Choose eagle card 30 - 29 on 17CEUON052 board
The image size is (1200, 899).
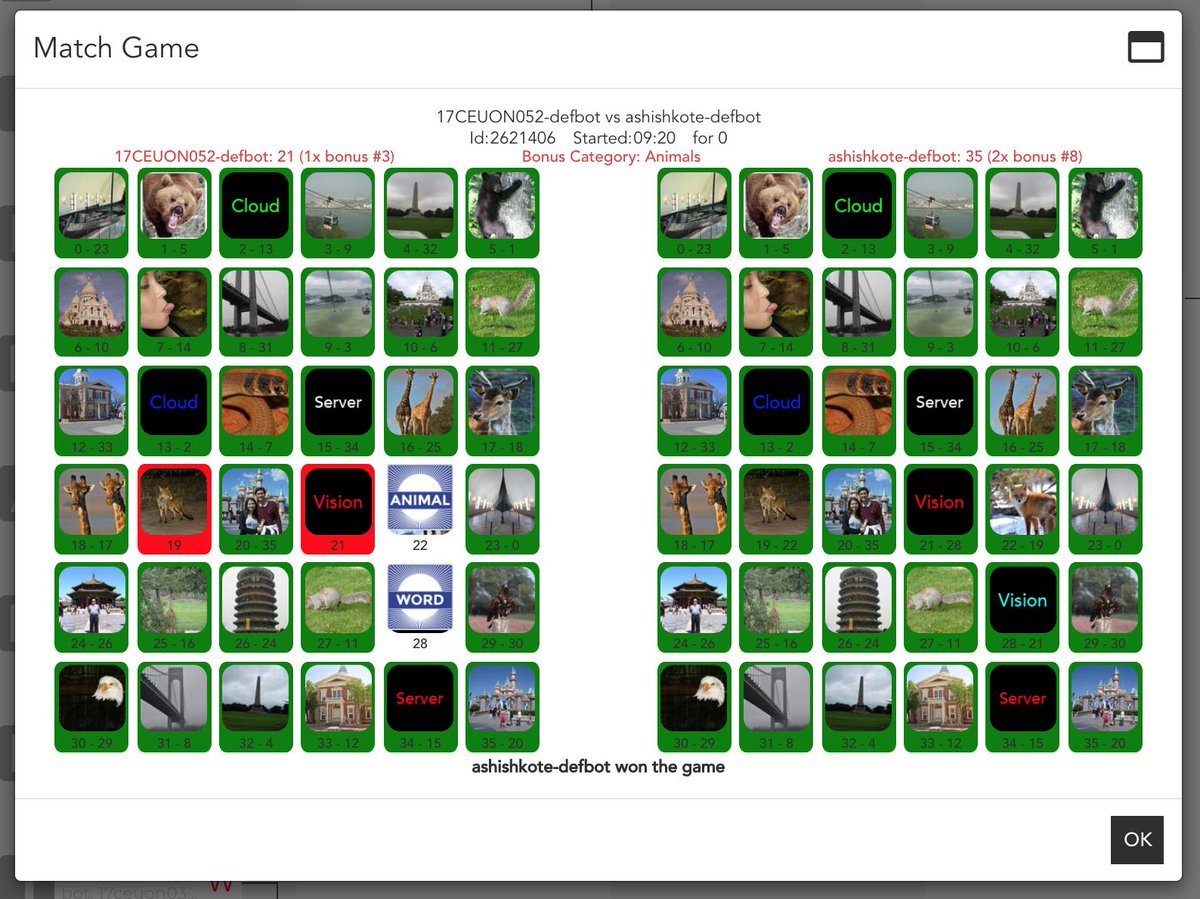92,706
